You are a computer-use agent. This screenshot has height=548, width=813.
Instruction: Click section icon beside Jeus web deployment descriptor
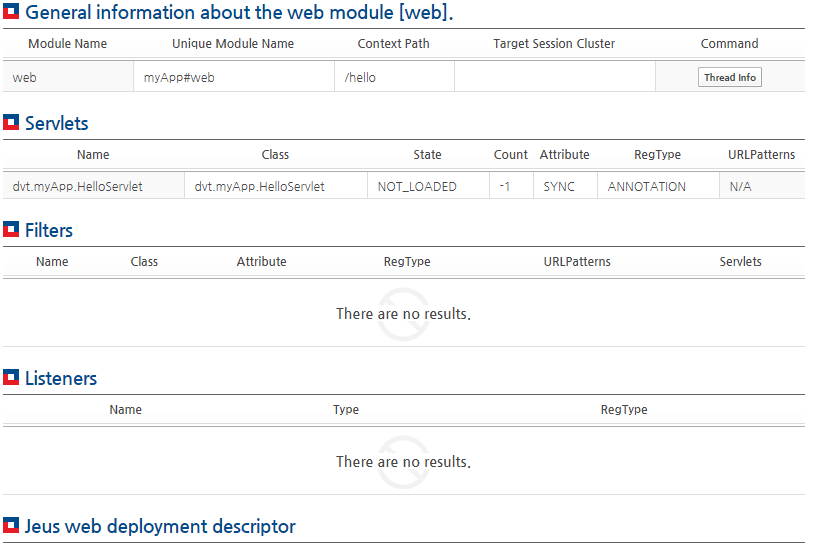pos(11,525)
